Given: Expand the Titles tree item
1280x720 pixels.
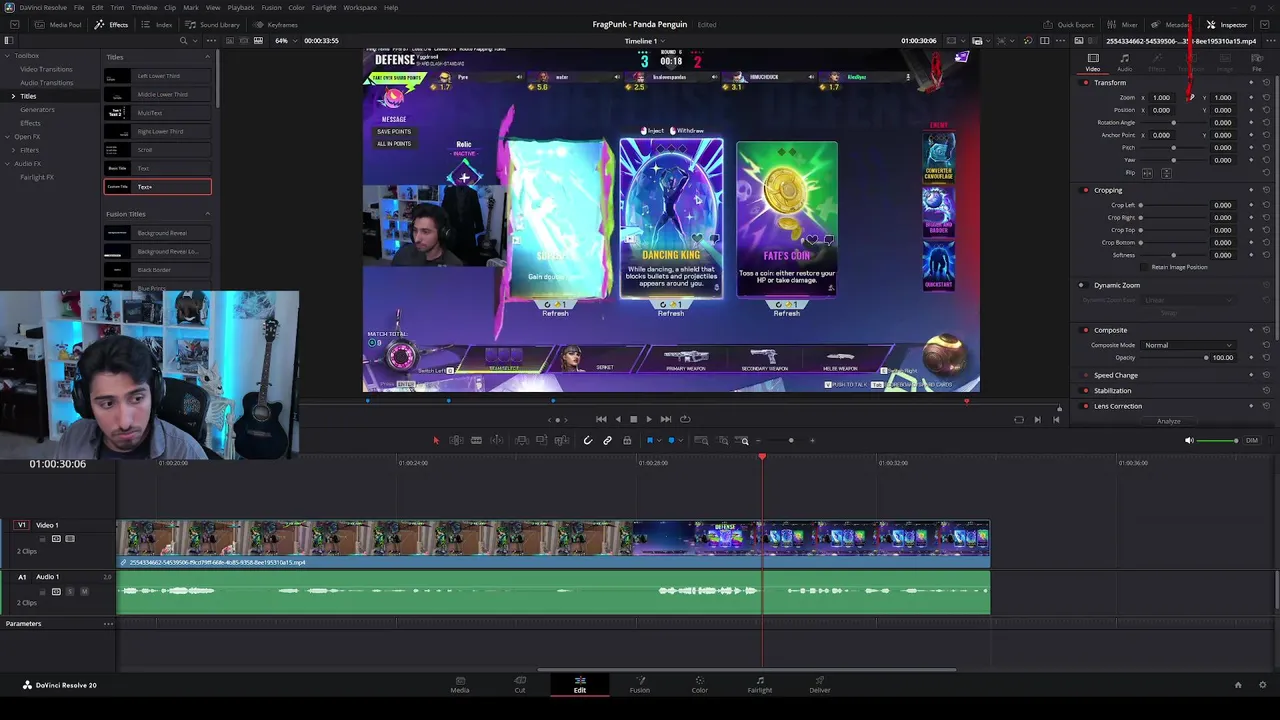Looking at the screenshot, I should point(13,96).
